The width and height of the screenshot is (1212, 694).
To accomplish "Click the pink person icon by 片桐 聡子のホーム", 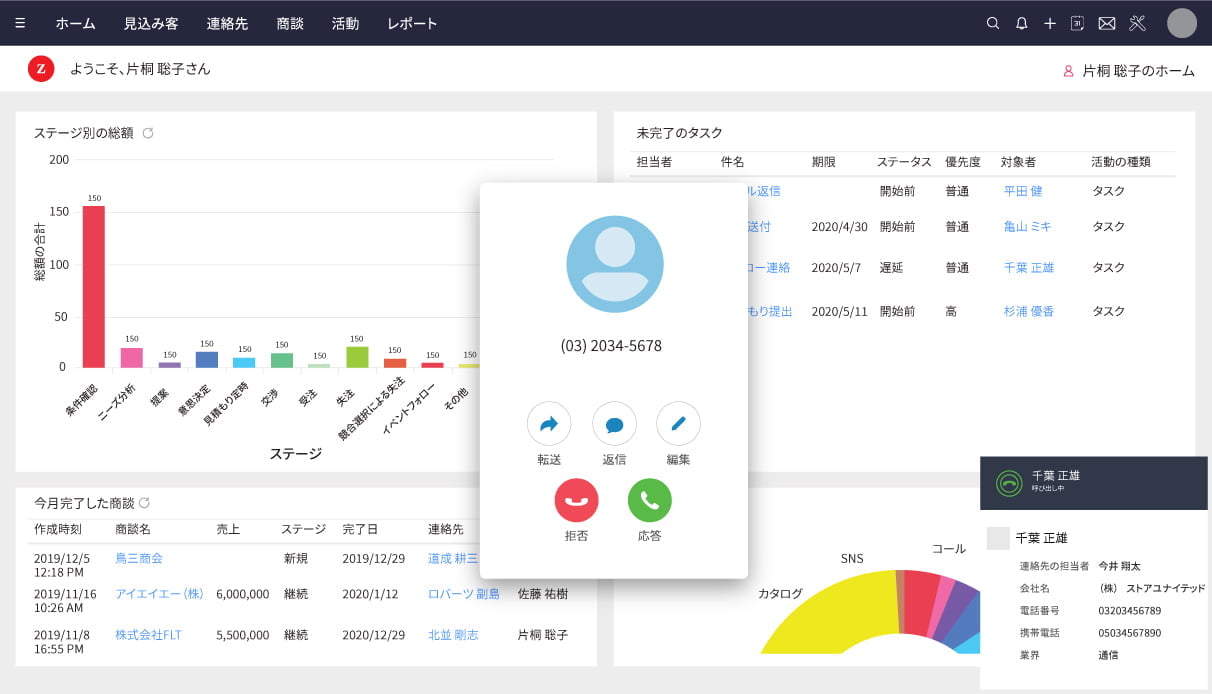I will tap(1068, 71).
